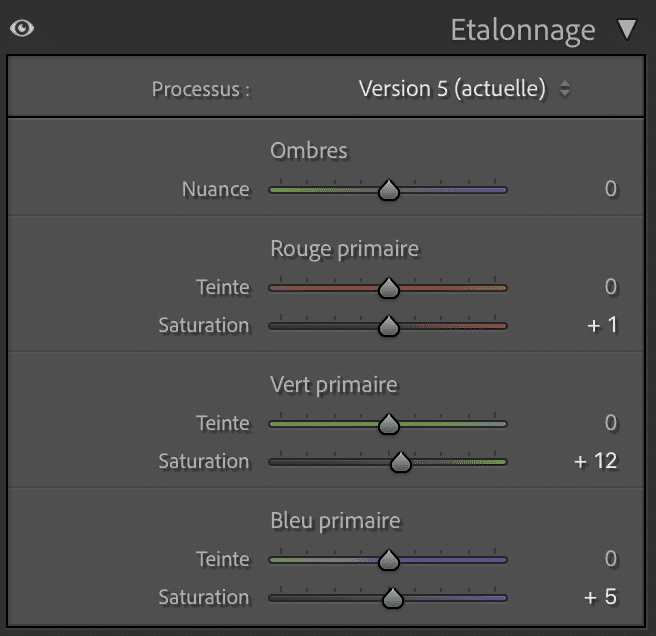Screen dimensions: 656x636
Task: Click the Vert primaire Saturation slider handle
Action: (401, 462)
